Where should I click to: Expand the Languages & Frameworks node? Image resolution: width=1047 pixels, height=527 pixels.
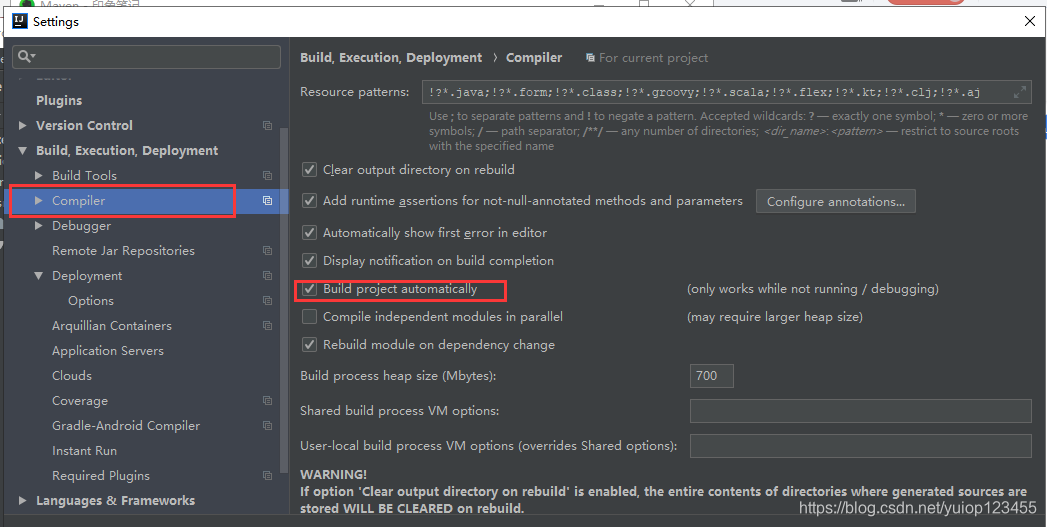coord(23,500)
